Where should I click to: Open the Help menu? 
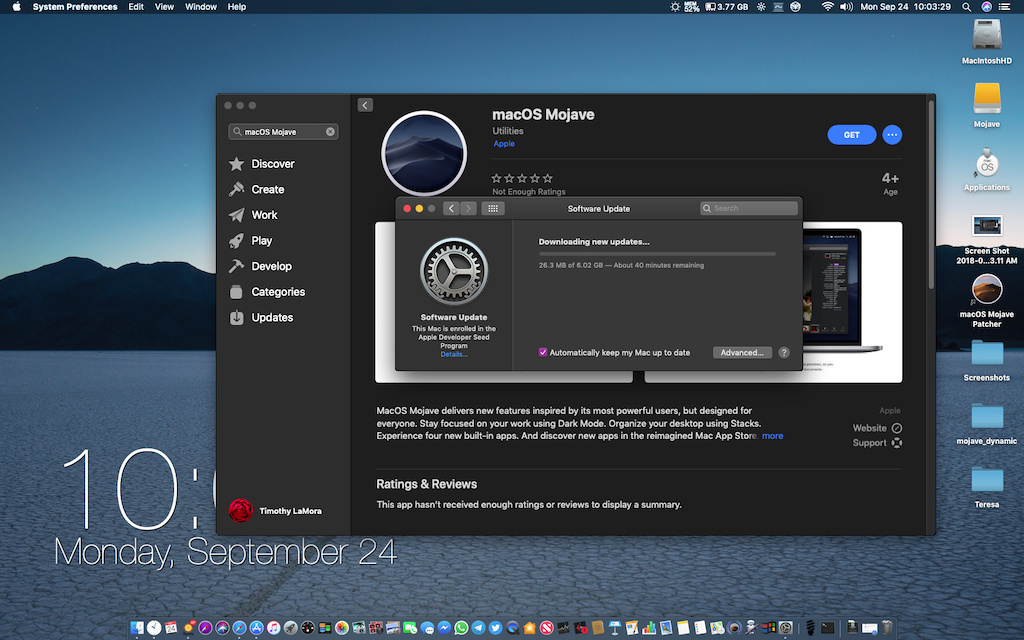(236, 7)
